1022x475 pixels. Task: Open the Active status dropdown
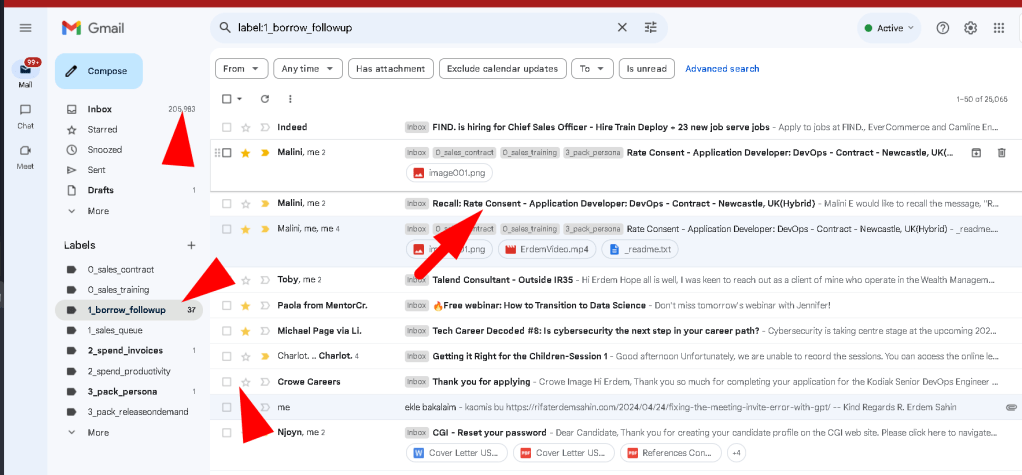click(889, 28)
